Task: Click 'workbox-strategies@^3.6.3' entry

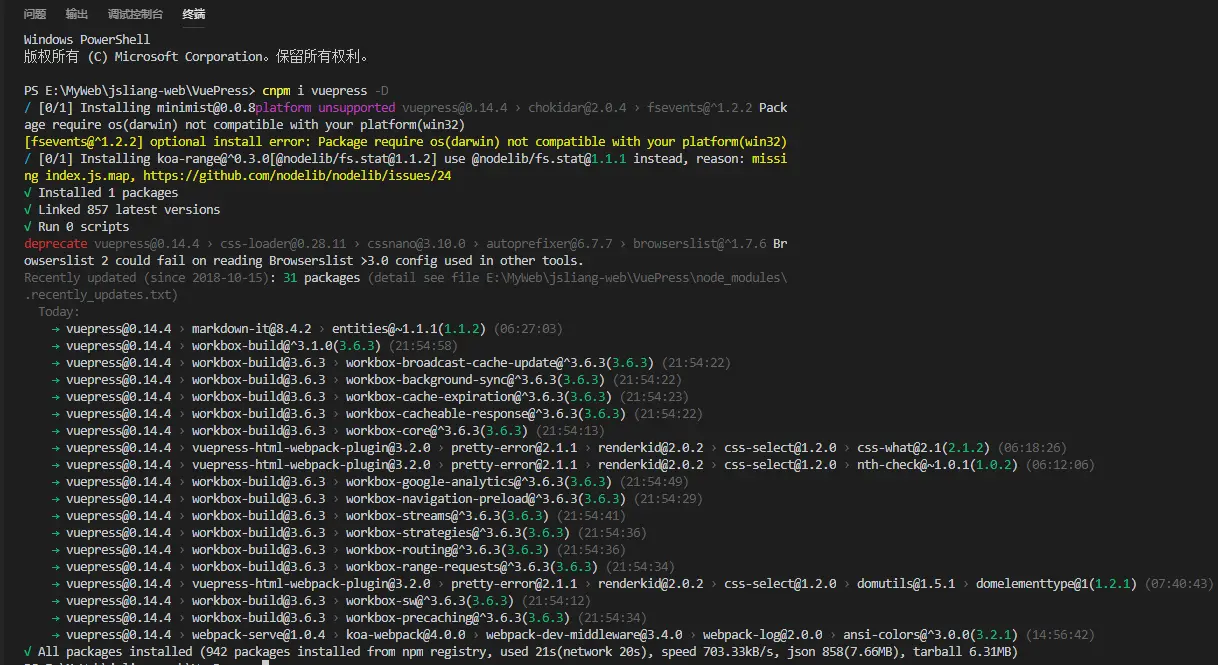Action: click(434, 532)
